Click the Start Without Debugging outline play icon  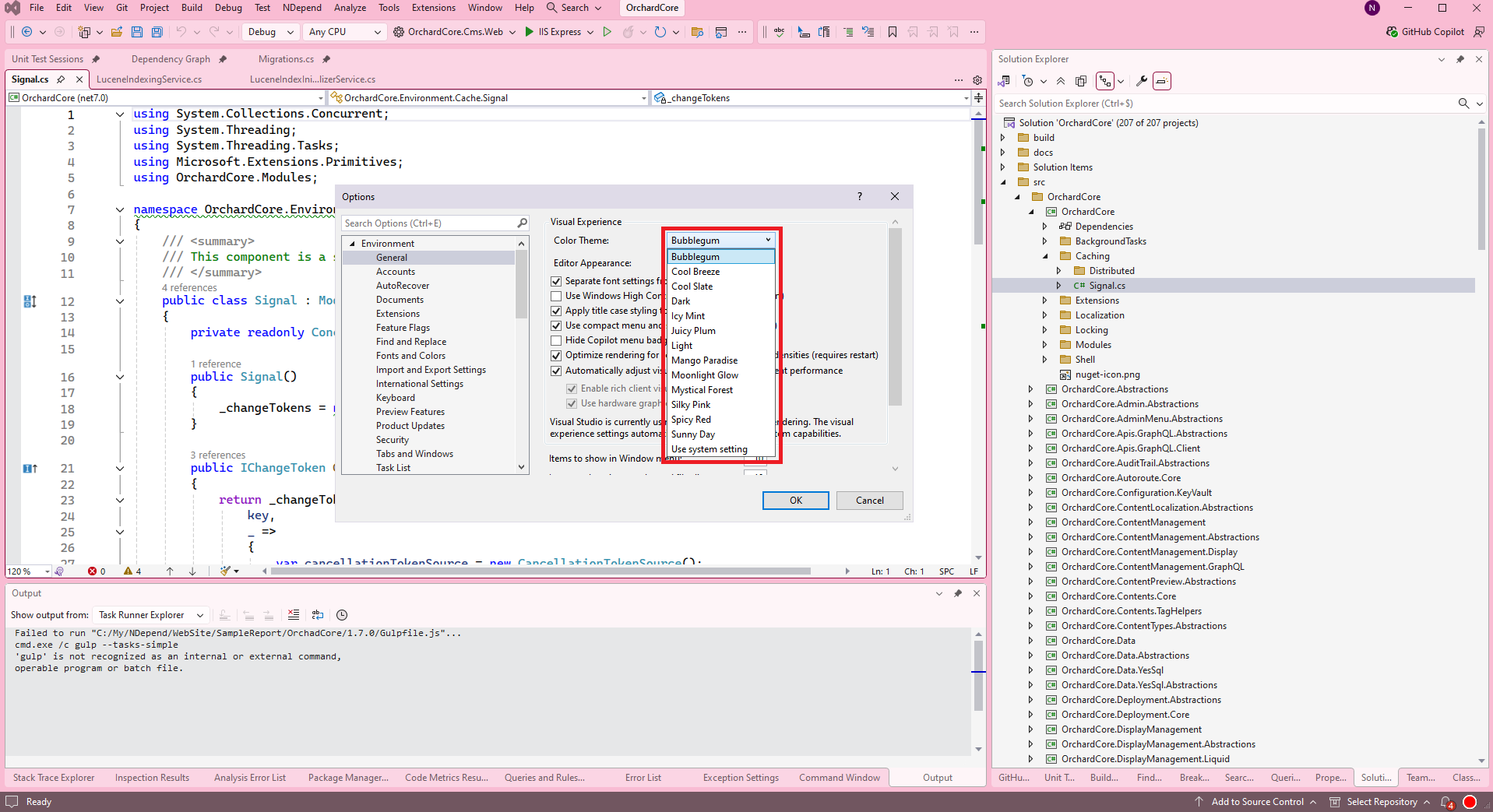coord(607,32)
